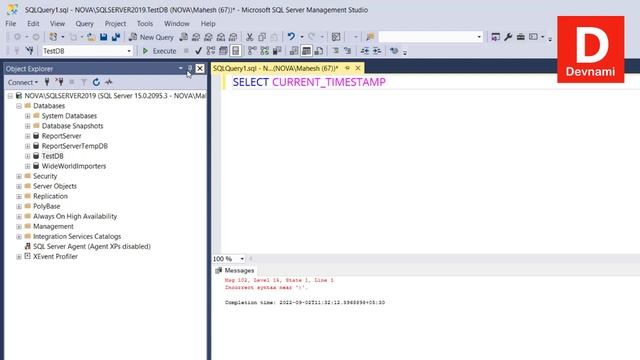
Task: Open the File menu
Action: tap(11, 24)
